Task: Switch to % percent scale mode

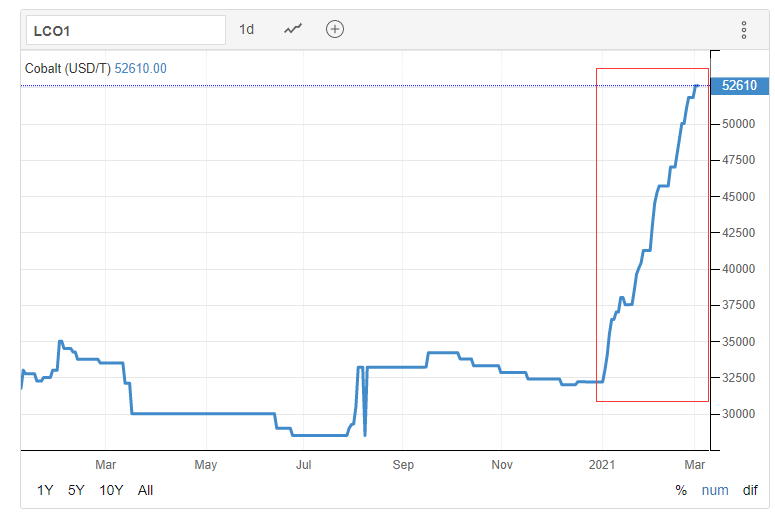Action: click(x=681, y=490)
